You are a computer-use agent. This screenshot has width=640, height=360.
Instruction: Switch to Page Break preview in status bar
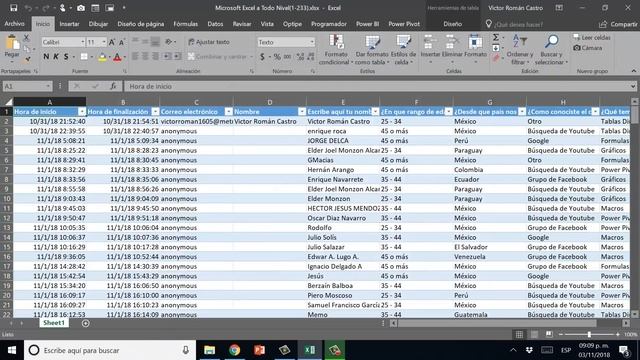(549, 335)
